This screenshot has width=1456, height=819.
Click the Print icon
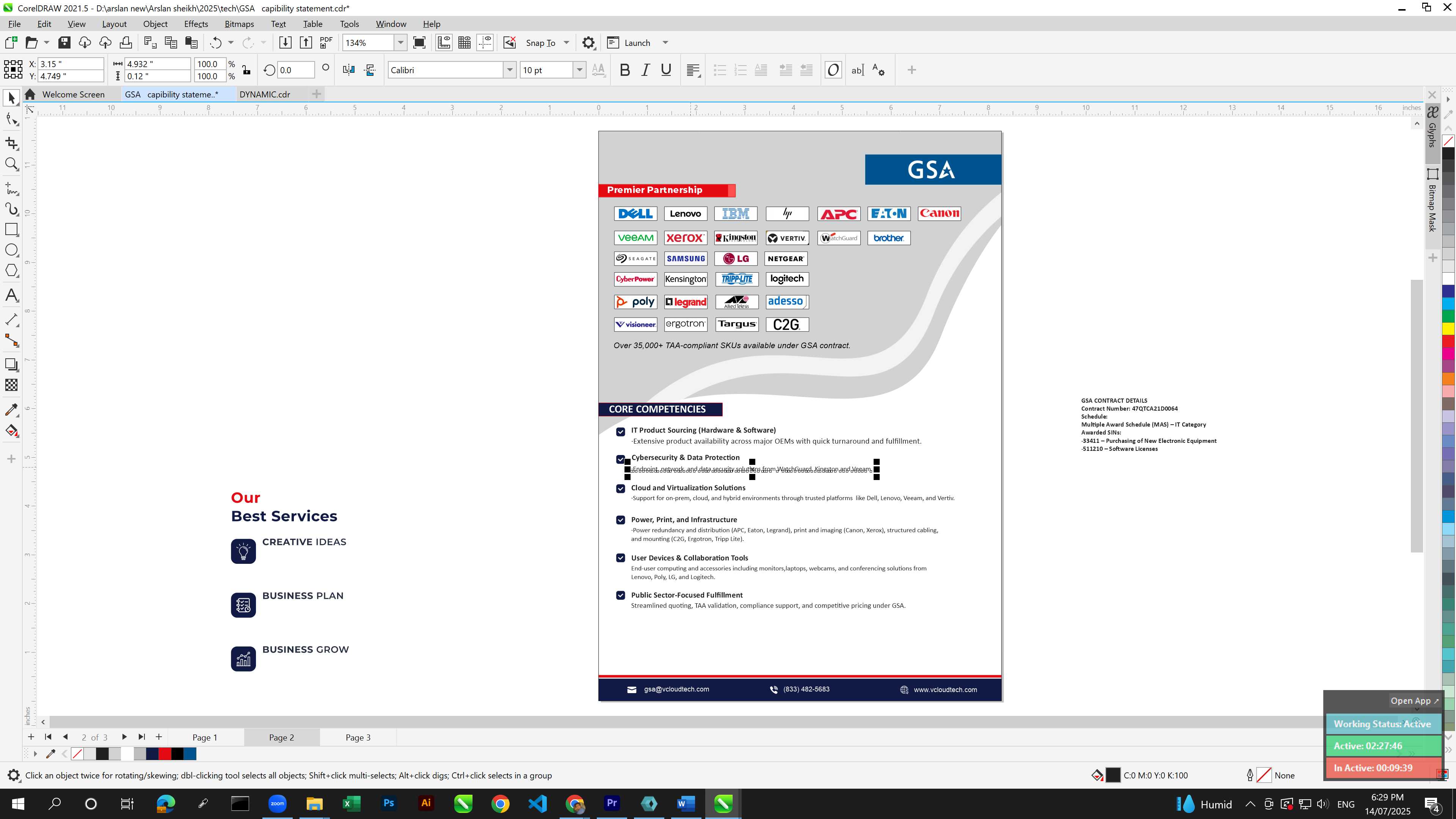point(126,43)
